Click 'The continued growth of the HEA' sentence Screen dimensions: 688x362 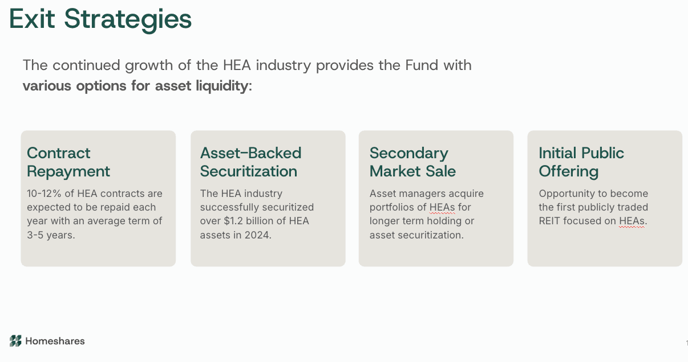[247, 65]
